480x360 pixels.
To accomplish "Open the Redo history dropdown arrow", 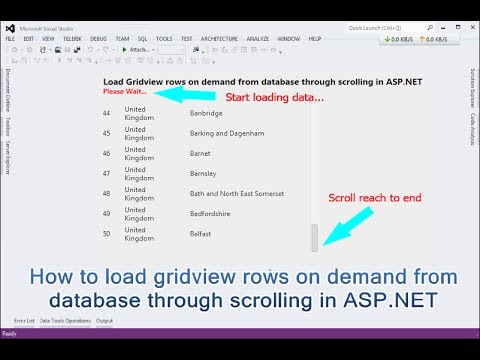I will click(x=113, y=50).
